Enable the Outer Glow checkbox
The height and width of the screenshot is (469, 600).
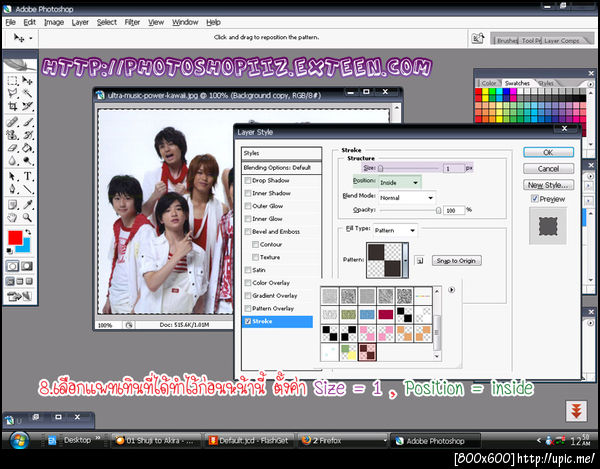248,206
